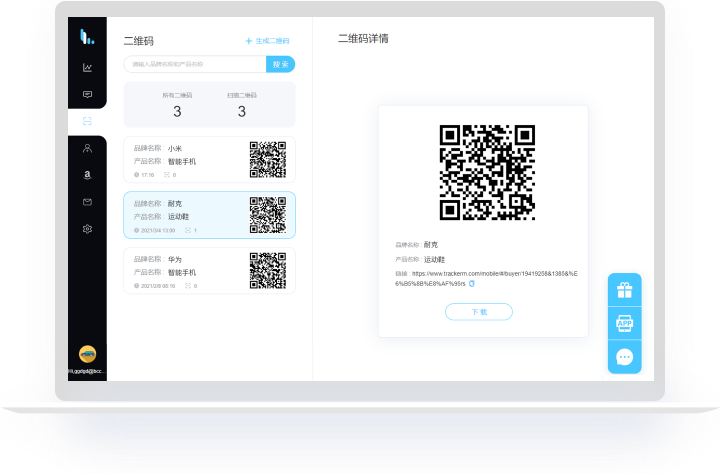Click the APP floating button

625,323
